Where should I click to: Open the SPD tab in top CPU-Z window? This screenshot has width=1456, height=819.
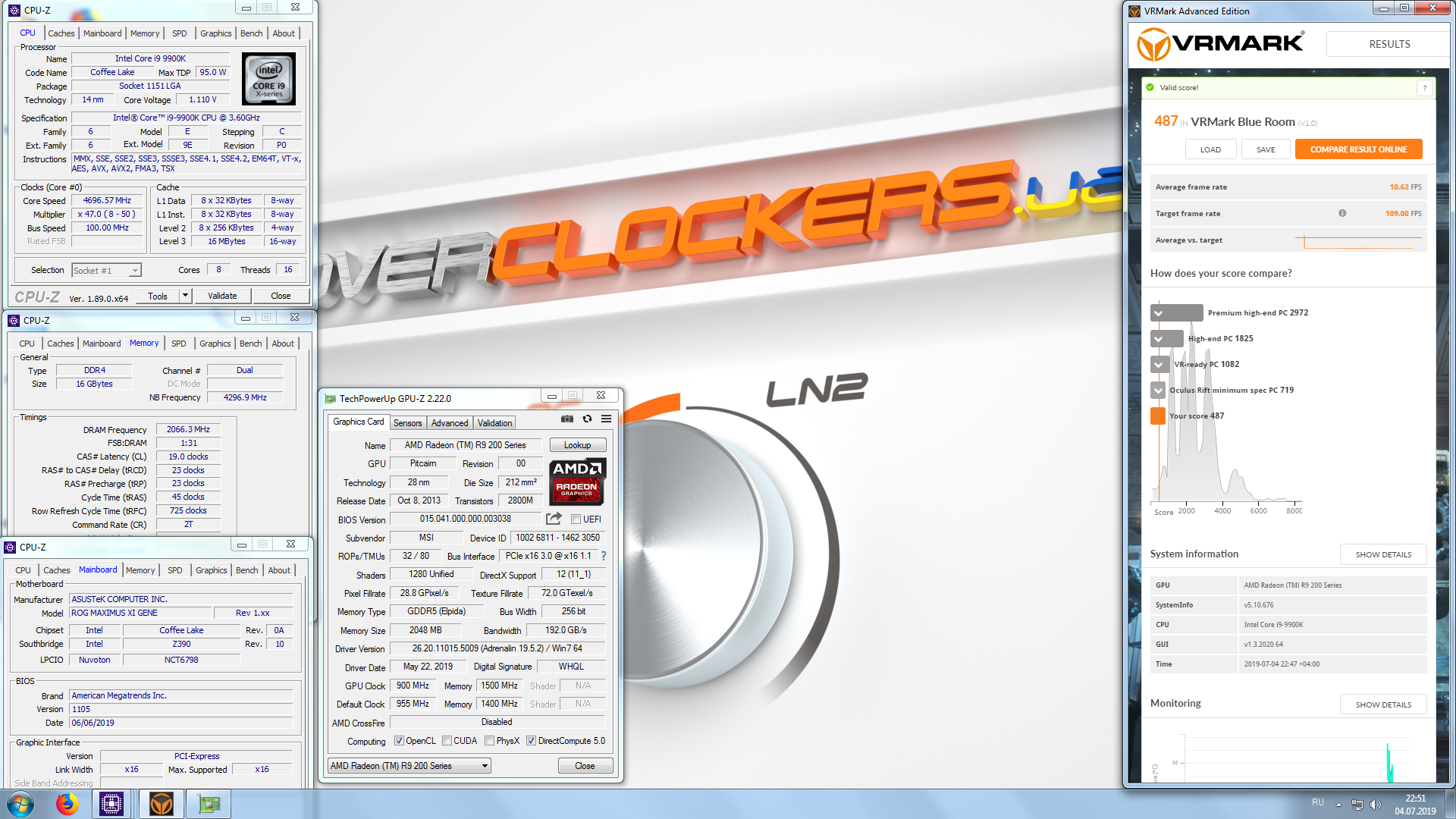tap(179, 33)
